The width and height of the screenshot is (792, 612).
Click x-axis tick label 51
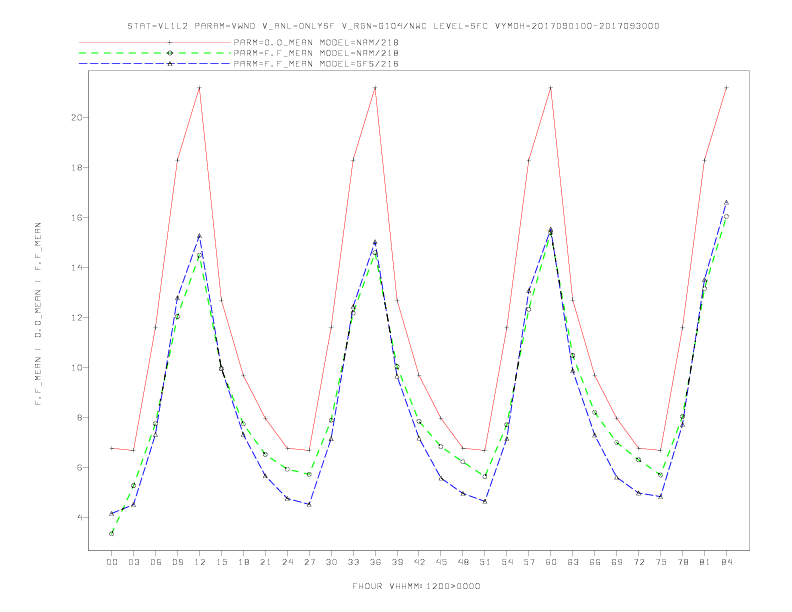(485, 562)
